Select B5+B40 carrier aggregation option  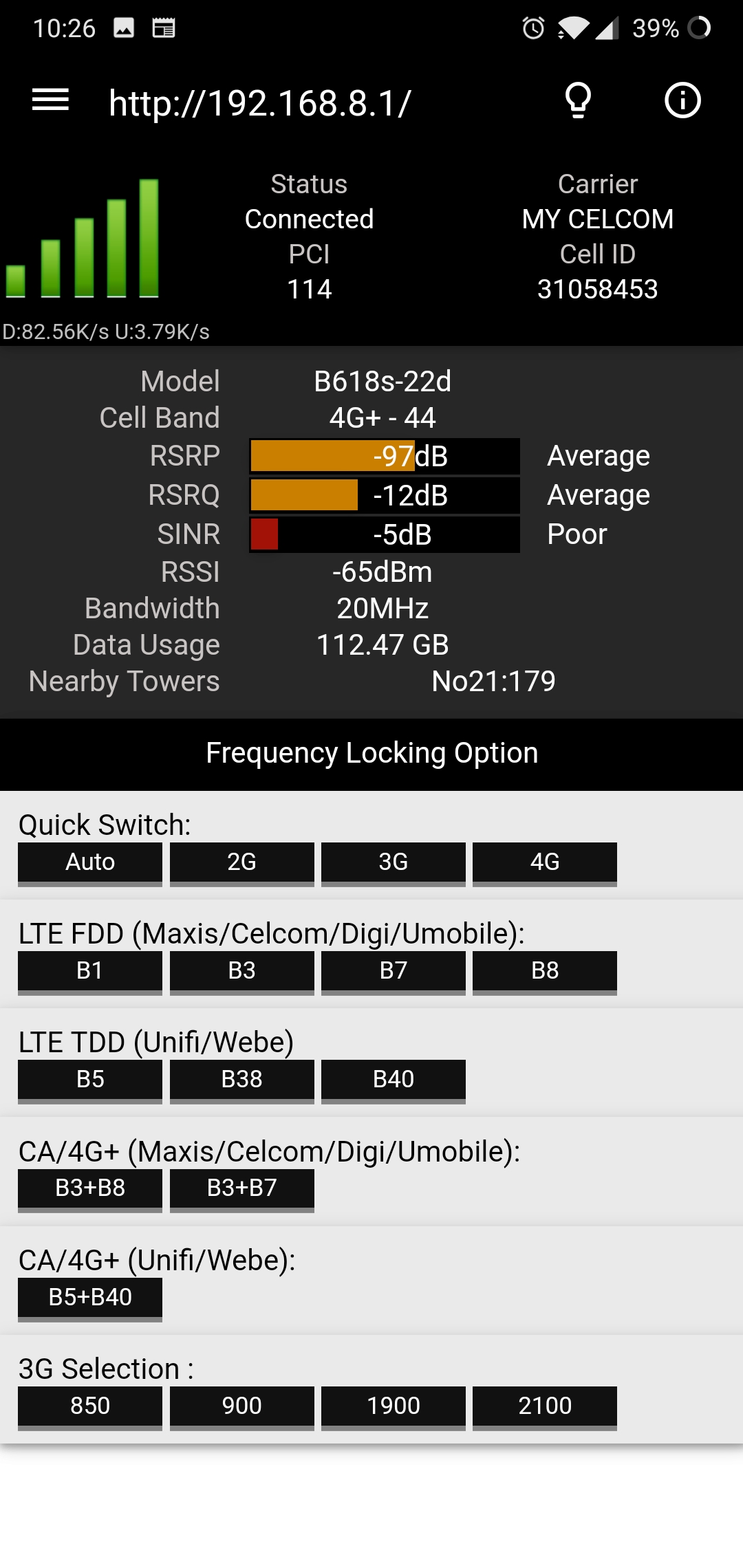(x=90, y=1299)
